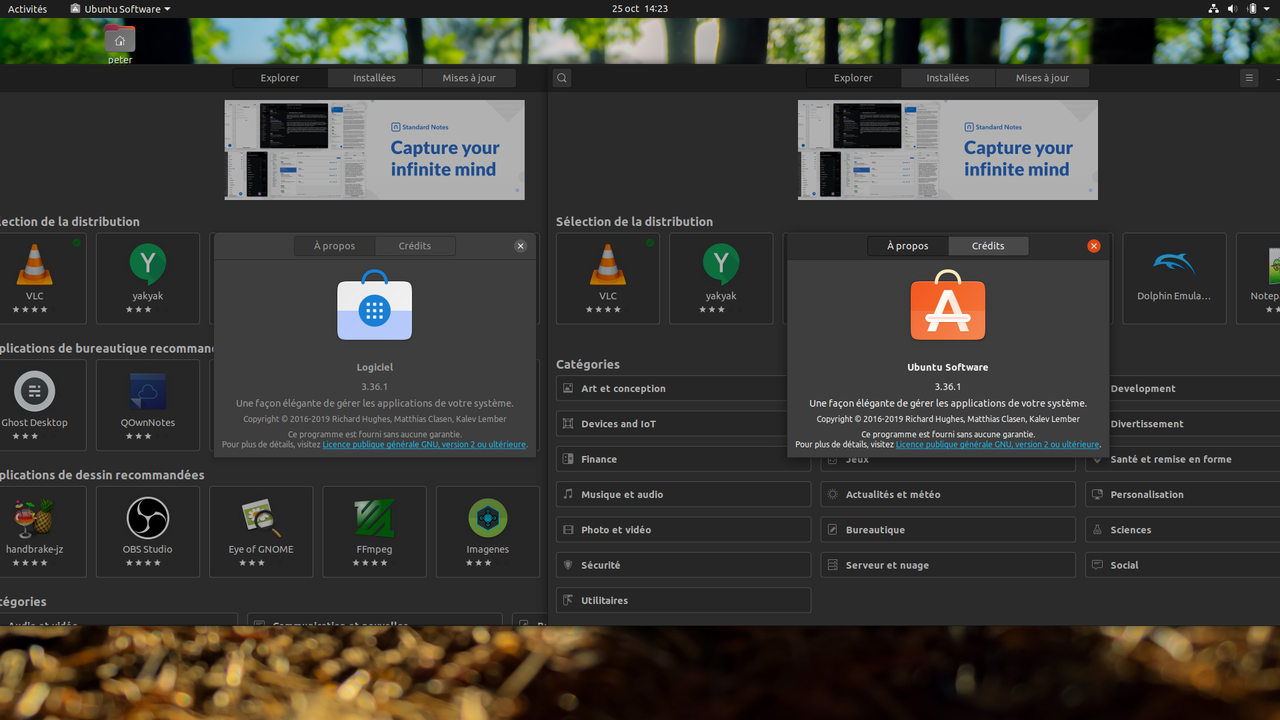1280x720 pixels.
Task: Open the hamburger menu in the right window
Action: [x=1249, y=78]
